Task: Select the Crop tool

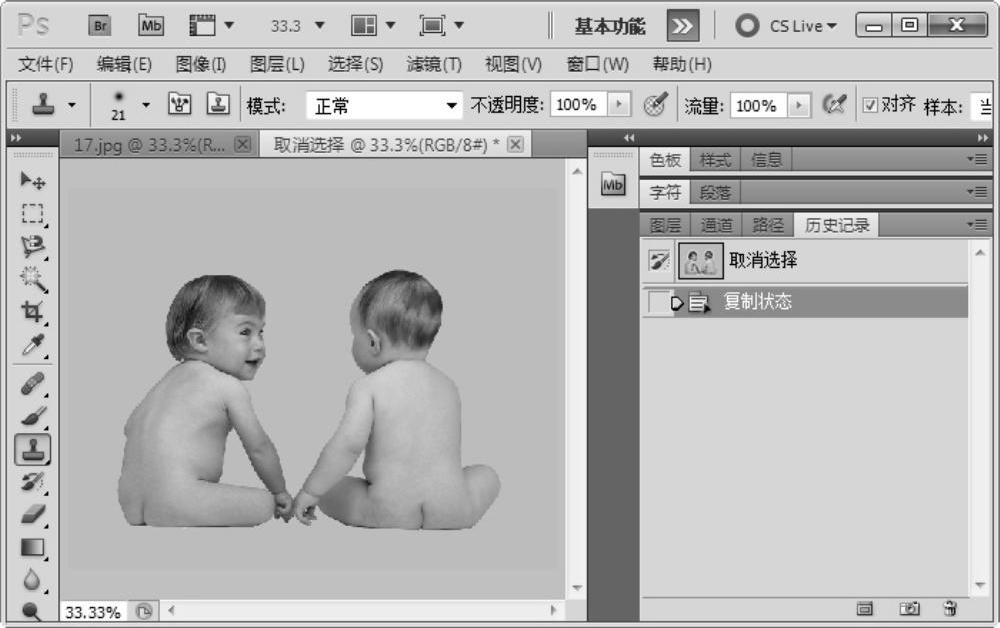Action: [x=32, y=311]
